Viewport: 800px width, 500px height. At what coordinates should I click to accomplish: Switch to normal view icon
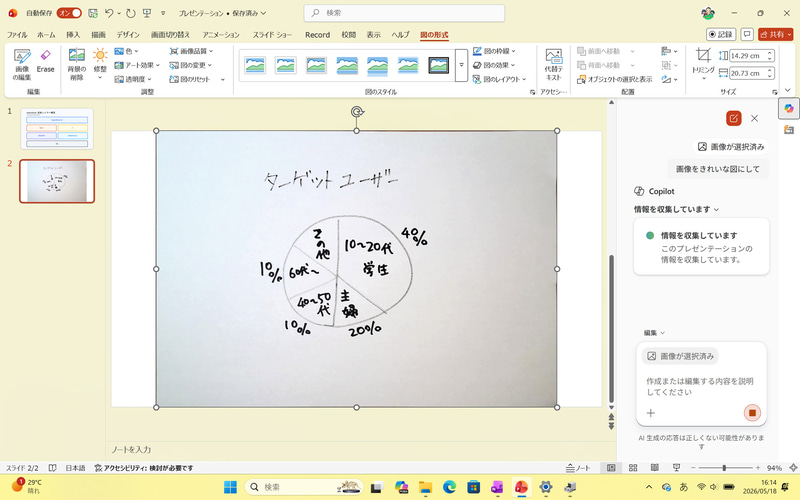611,468
